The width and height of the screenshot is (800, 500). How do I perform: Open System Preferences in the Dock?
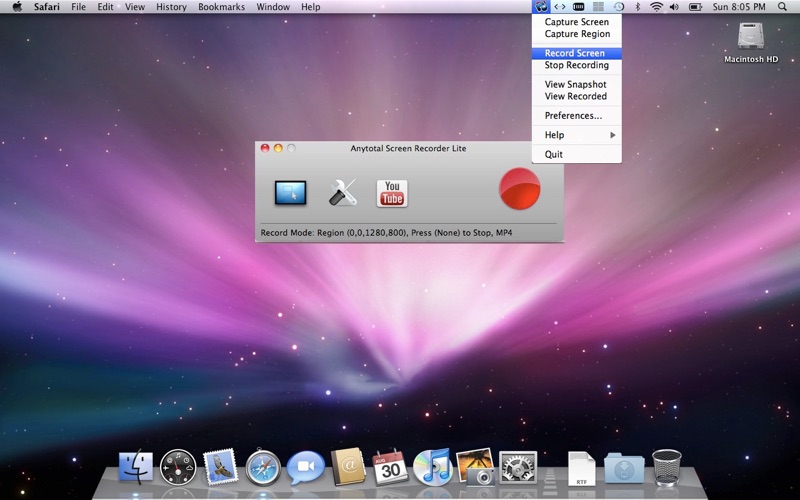(x=517, y=467)
